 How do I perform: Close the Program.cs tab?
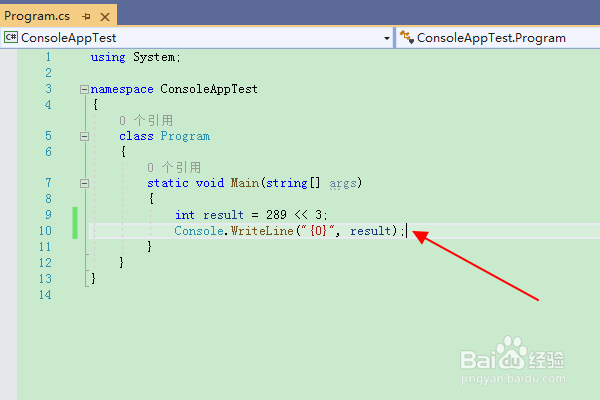(104, 17)
